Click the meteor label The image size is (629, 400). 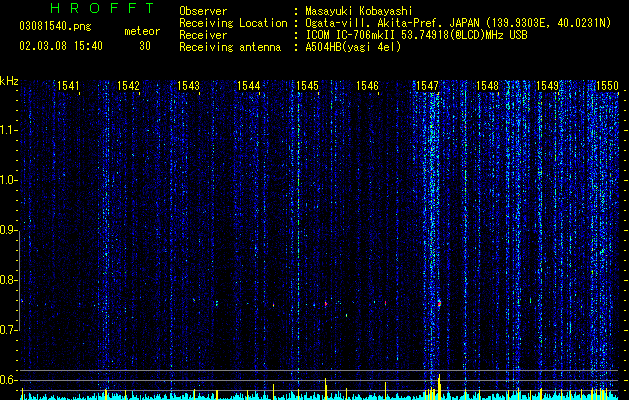(142, 31)
